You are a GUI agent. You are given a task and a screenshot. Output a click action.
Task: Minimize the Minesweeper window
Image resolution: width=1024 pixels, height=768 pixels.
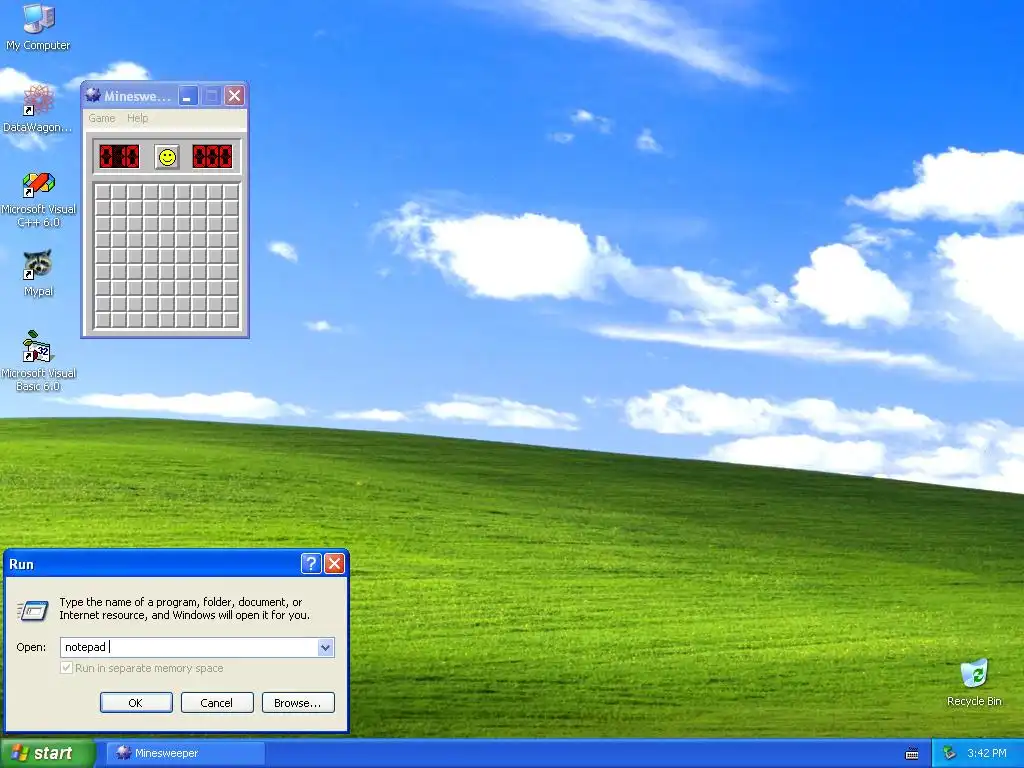tap(188, 96)
